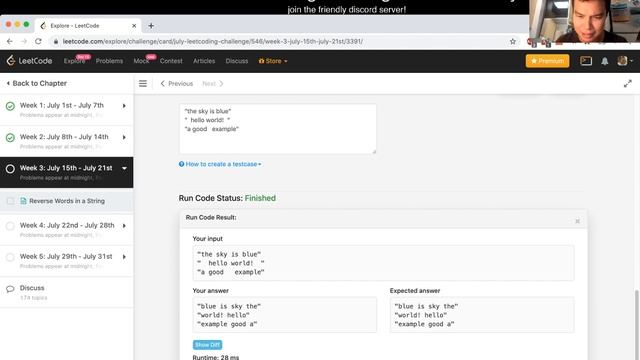Collapse Week 3: July 15th - July 21st arrow
640x360 pixels.
(124, 168)
